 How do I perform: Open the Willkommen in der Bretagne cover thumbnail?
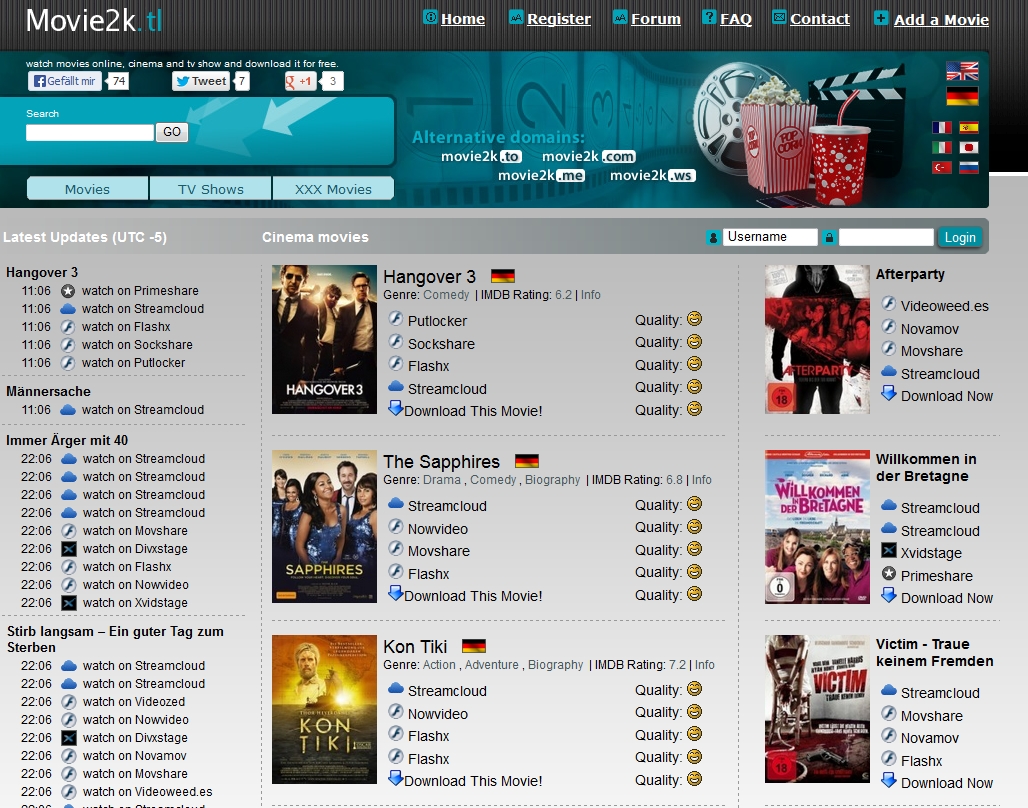point(818,527)
